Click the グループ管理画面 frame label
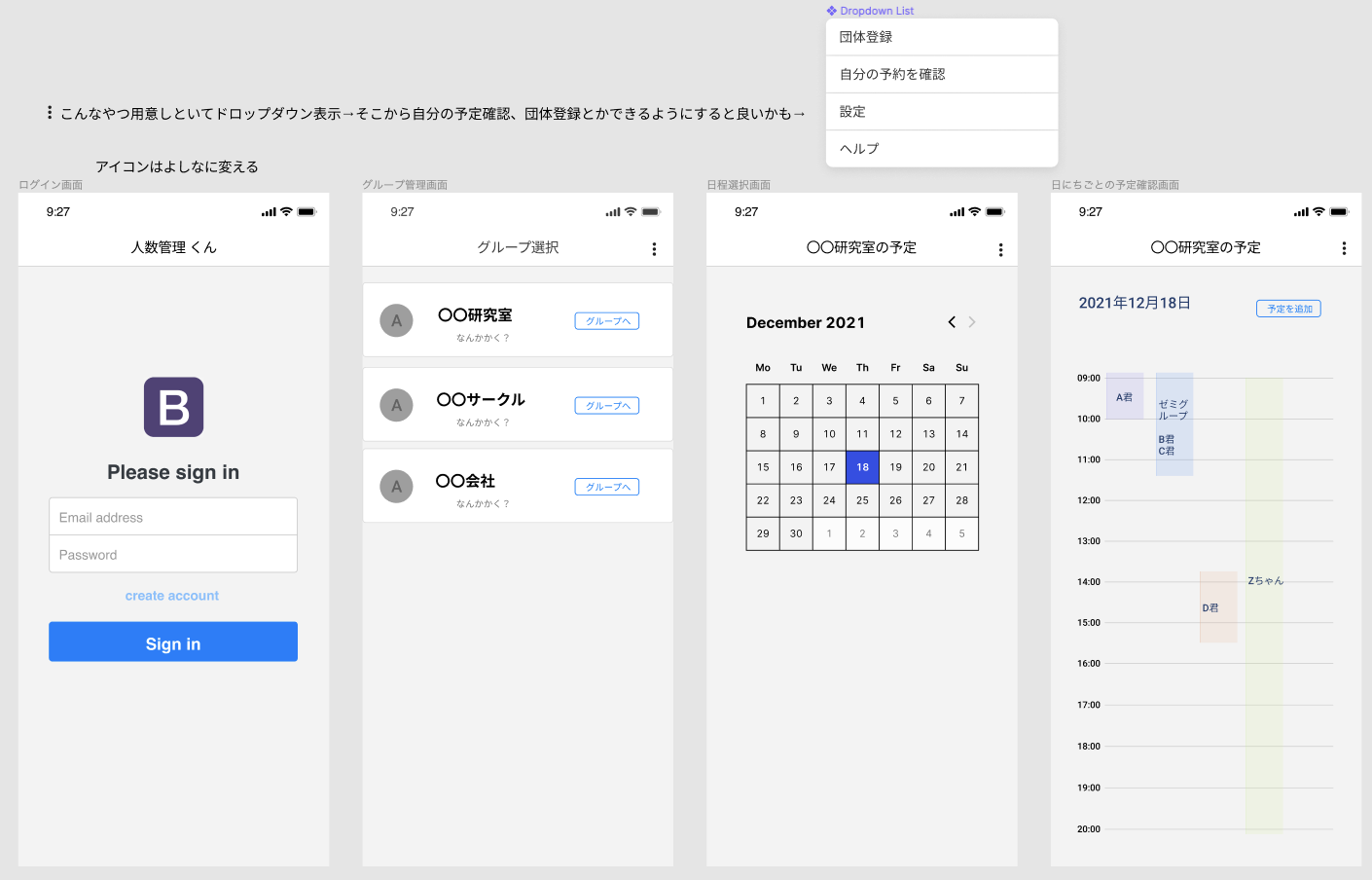 [405, 185]
